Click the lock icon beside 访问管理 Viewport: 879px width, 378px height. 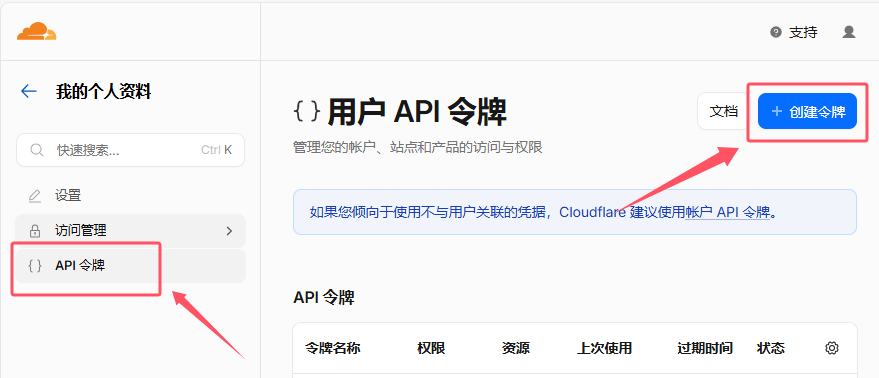tap(35, 231)
